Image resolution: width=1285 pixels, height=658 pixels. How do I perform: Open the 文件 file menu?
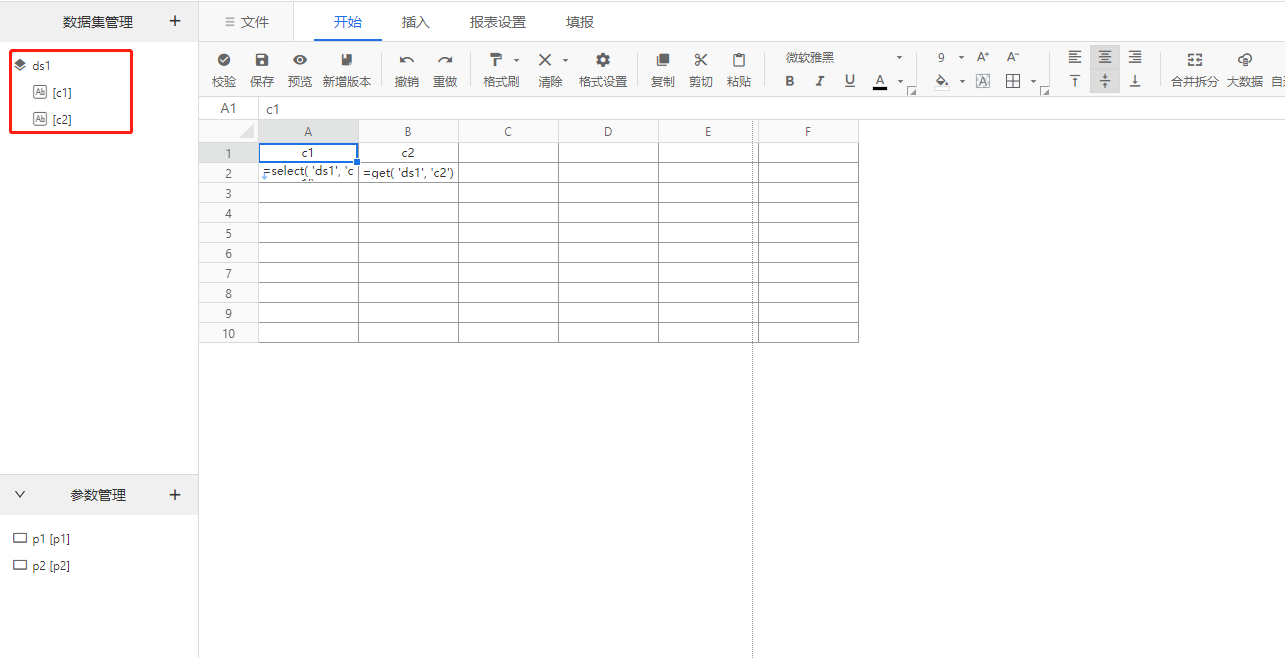[246, 22]
